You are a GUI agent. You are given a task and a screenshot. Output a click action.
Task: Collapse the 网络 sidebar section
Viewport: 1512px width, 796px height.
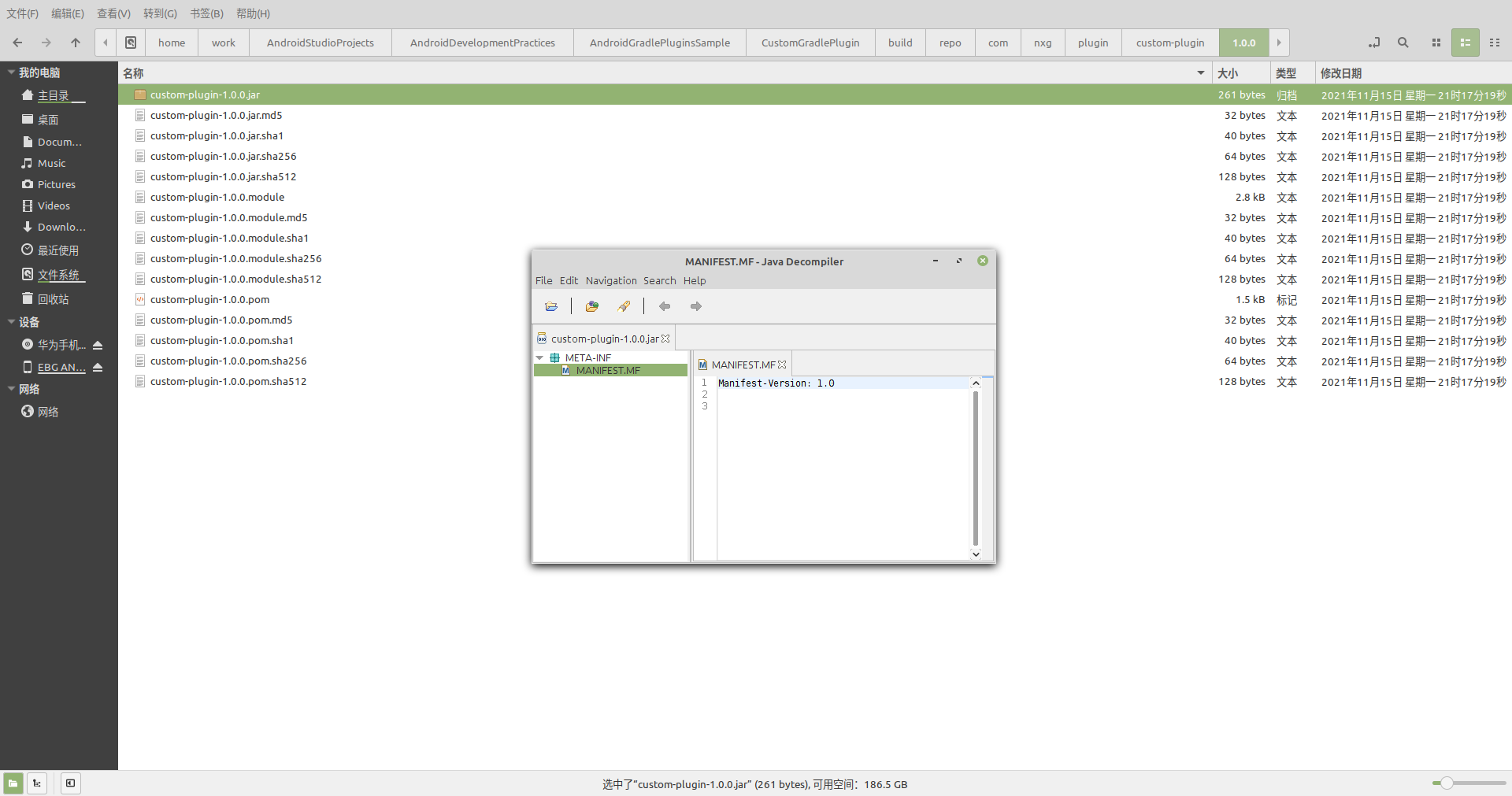11,388
